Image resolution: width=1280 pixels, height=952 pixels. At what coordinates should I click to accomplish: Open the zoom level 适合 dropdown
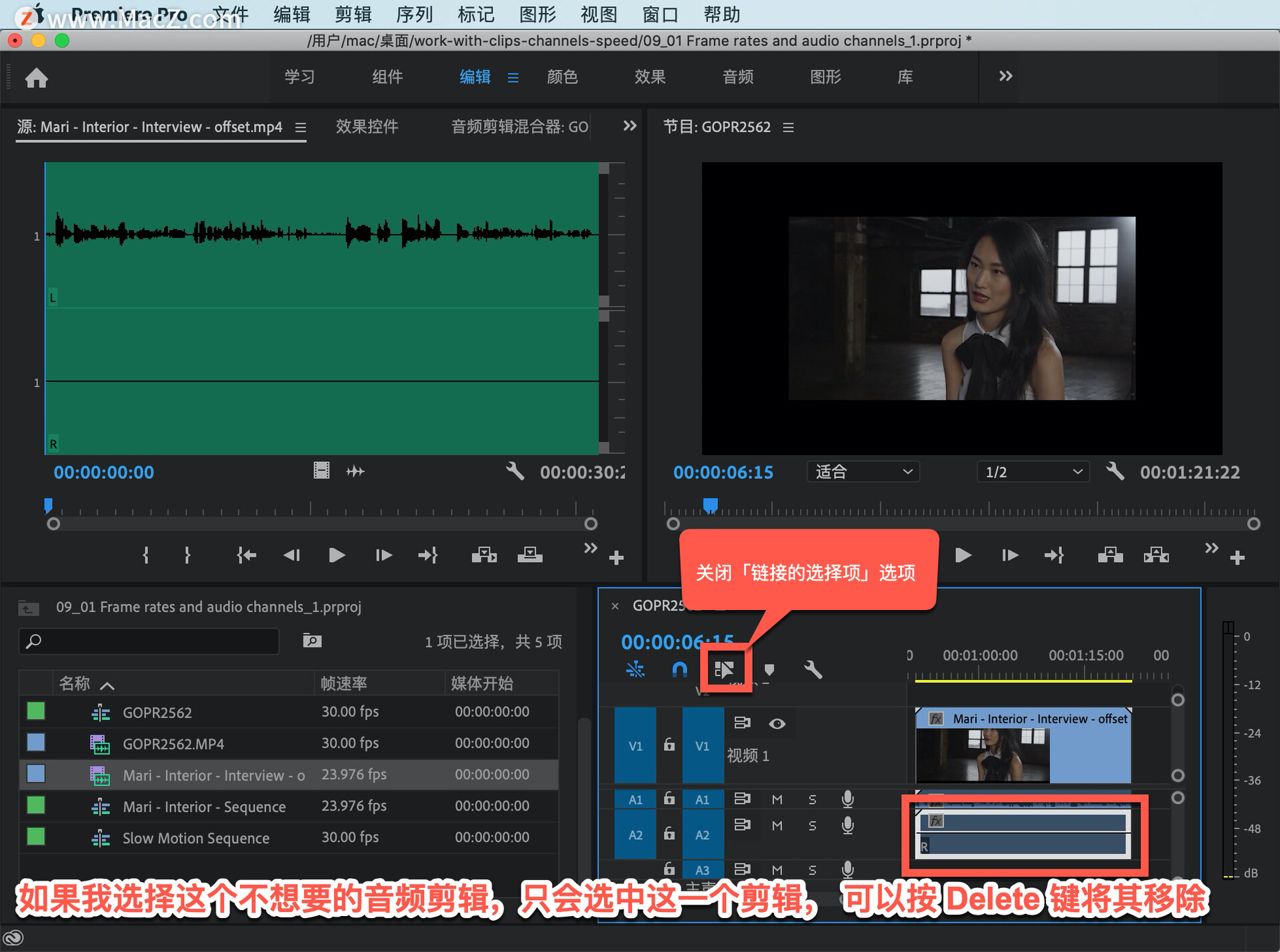863,472
